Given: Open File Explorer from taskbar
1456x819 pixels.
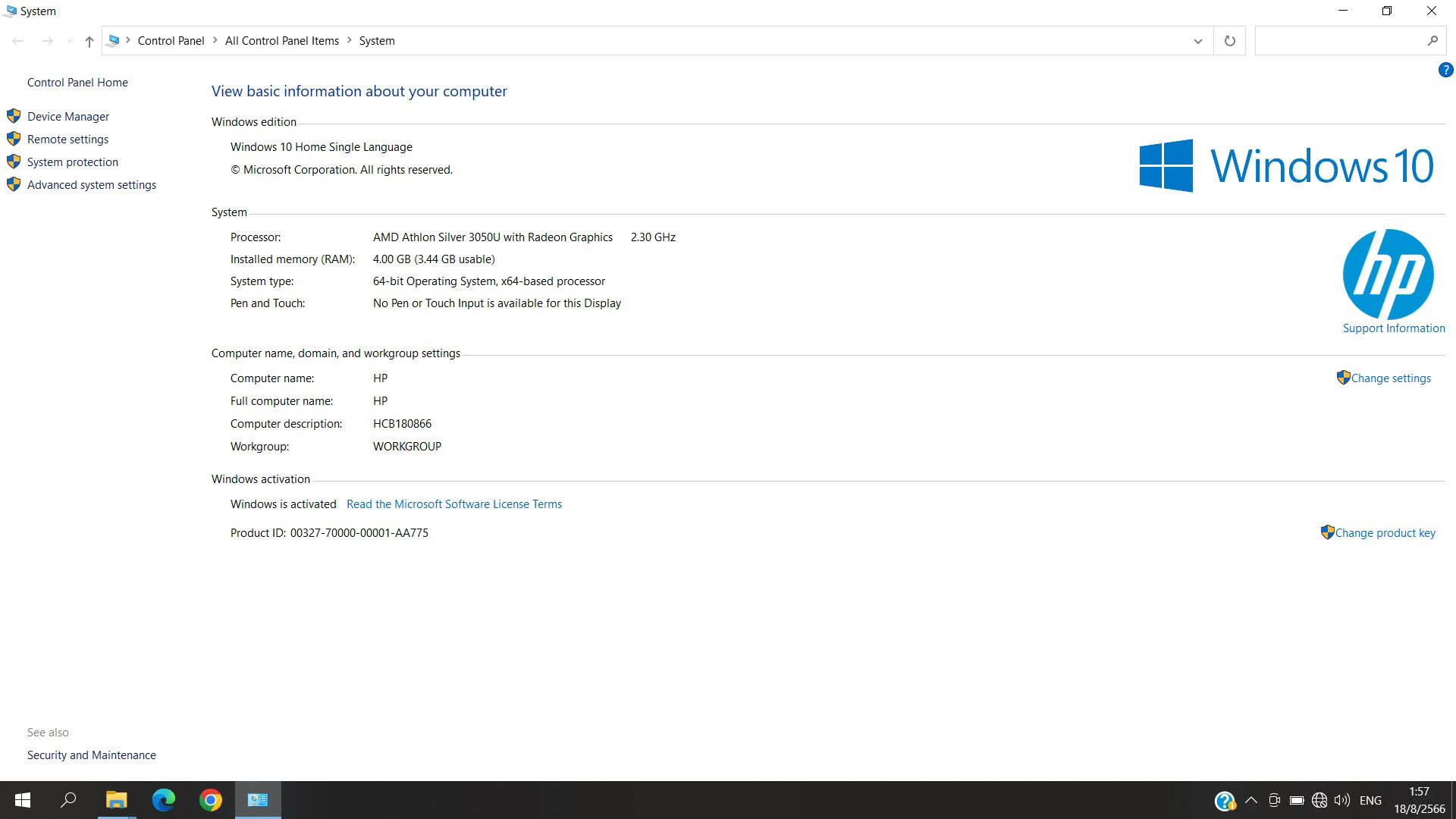Looking at the screenshot, I should (x=116, y=800).
